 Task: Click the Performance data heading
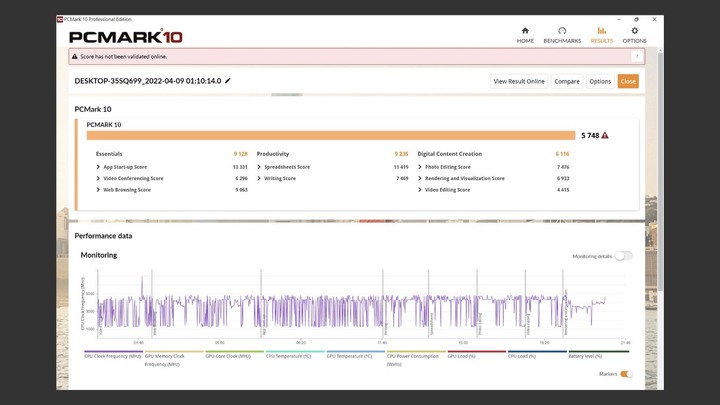point(103,236)
